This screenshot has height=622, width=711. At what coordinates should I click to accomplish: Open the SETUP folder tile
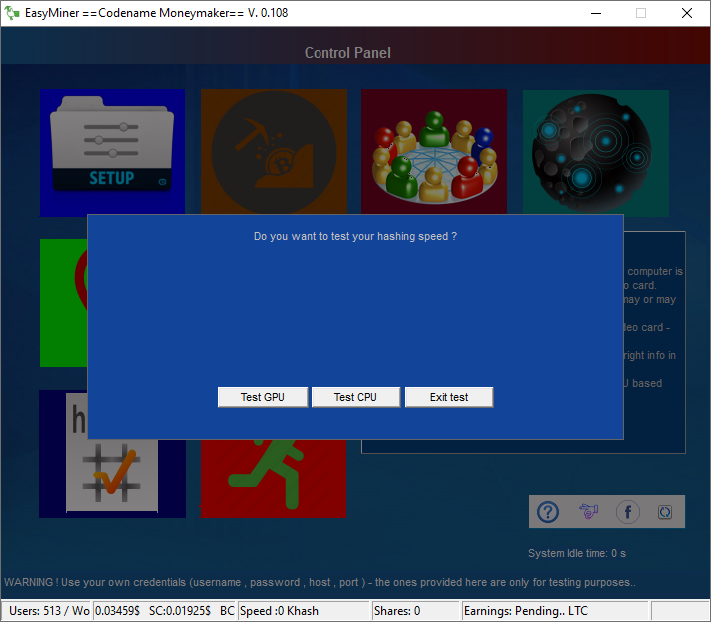(x=112, y=152)
